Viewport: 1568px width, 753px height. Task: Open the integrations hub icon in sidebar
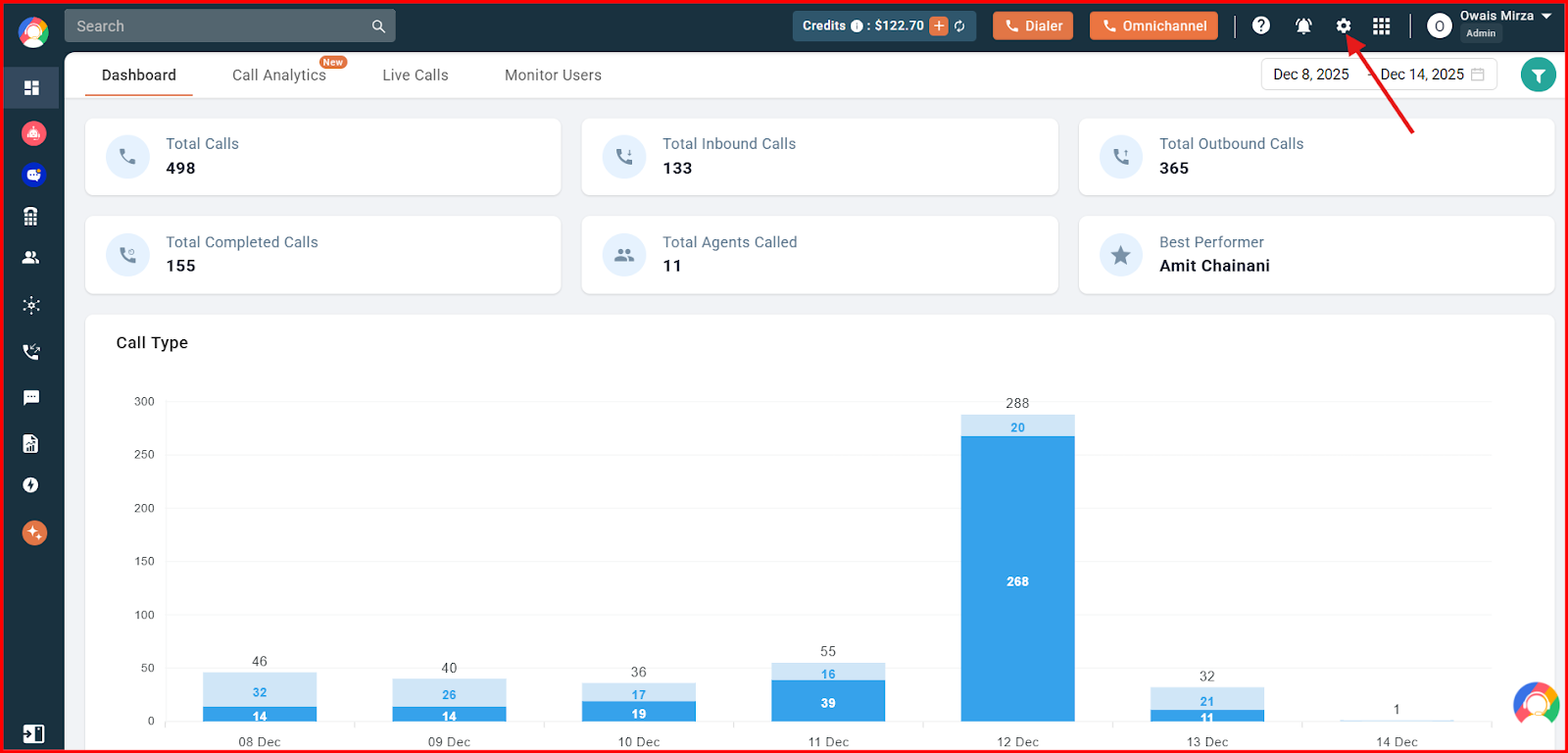tap(31, 306)
